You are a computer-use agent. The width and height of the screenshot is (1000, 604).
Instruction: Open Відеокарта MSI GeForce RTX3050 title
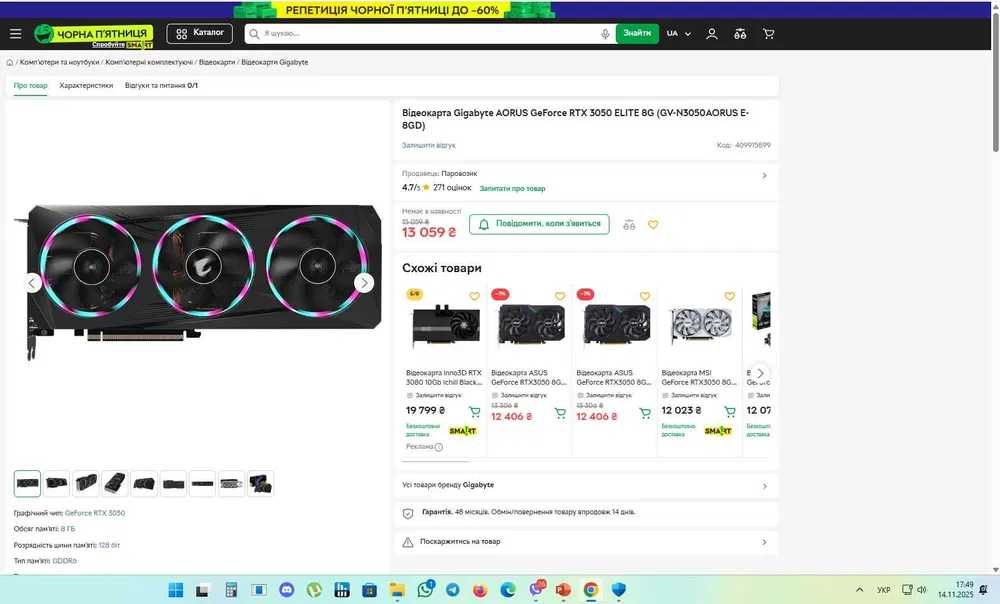699,378
